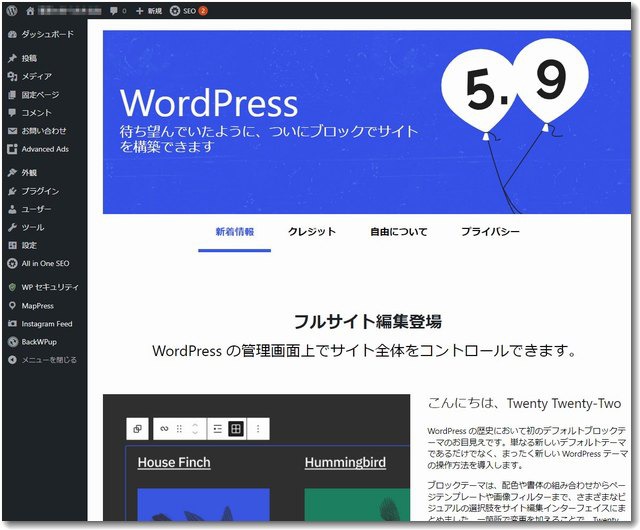
Task: Open the SEO gear icon in admin bar
Action: [175, 11]
